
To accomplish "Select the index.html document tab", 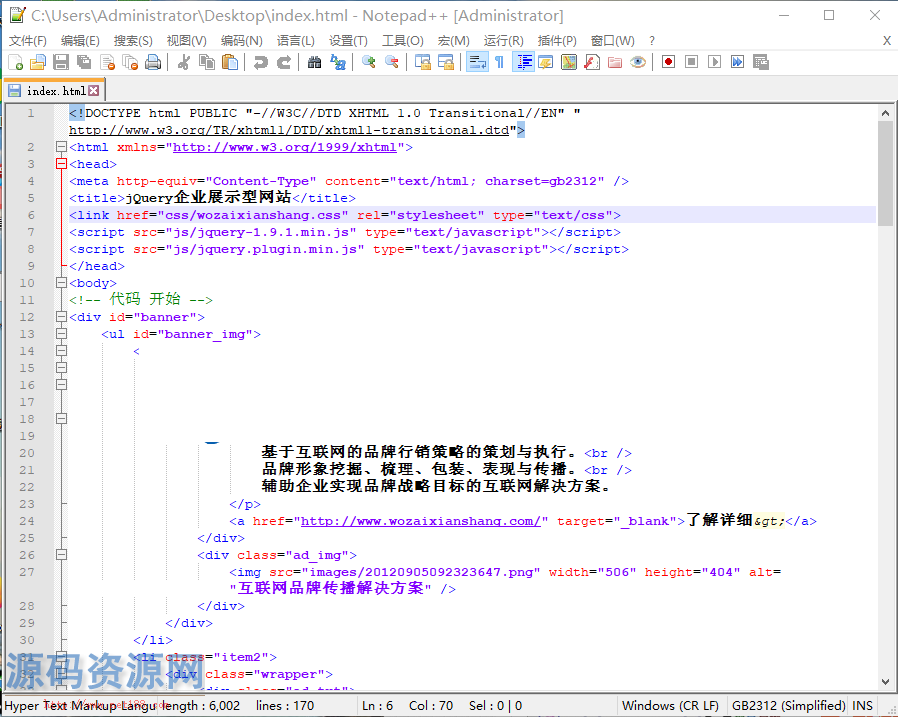I will [x=56, y=90].
